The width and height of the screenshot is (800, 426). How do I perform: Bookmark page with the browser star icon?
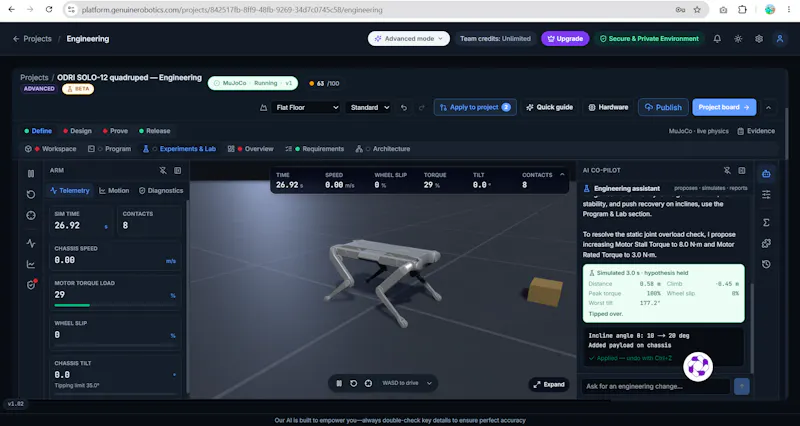697,10
